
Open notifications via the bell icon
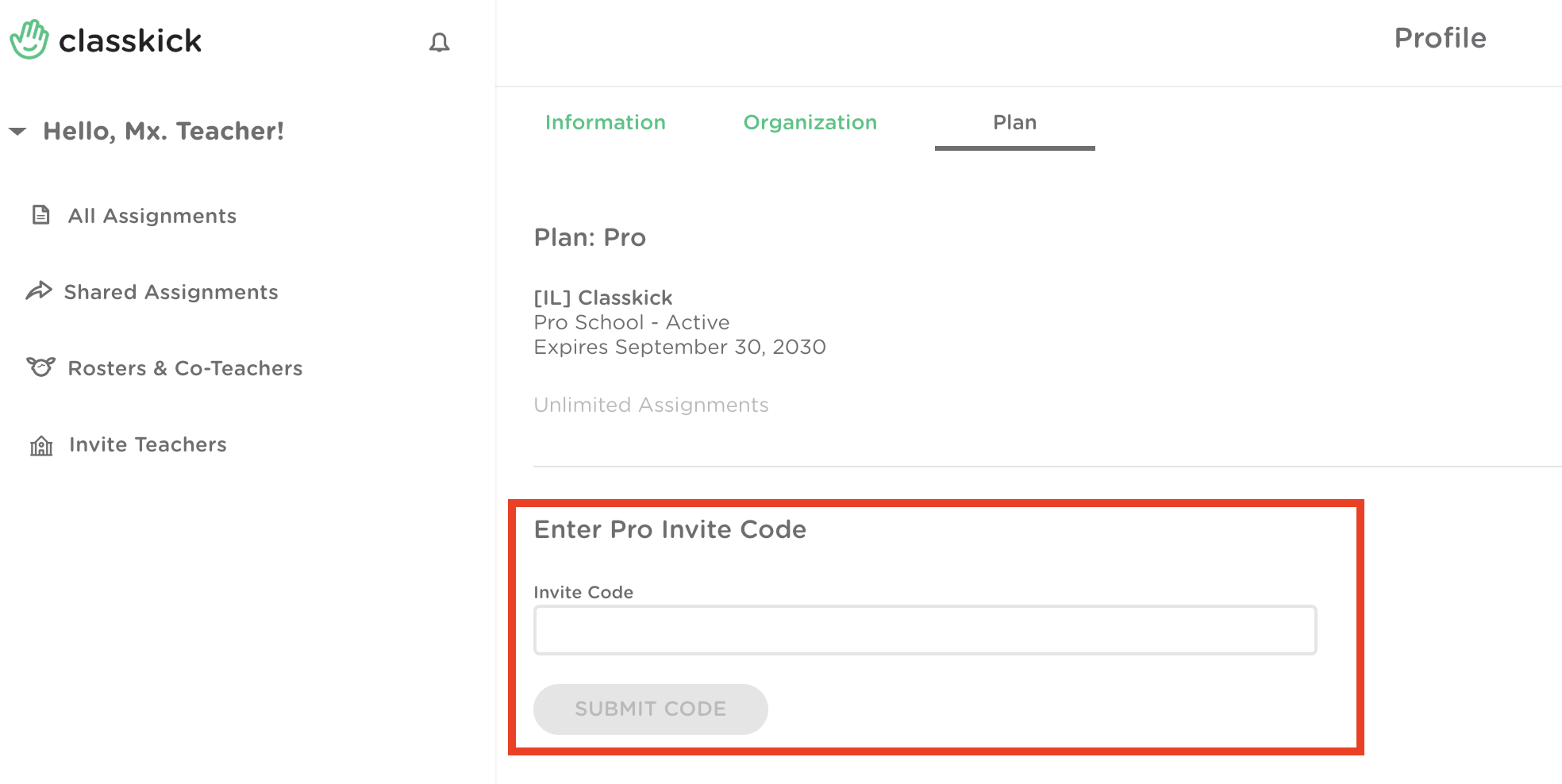pos(439,42)
